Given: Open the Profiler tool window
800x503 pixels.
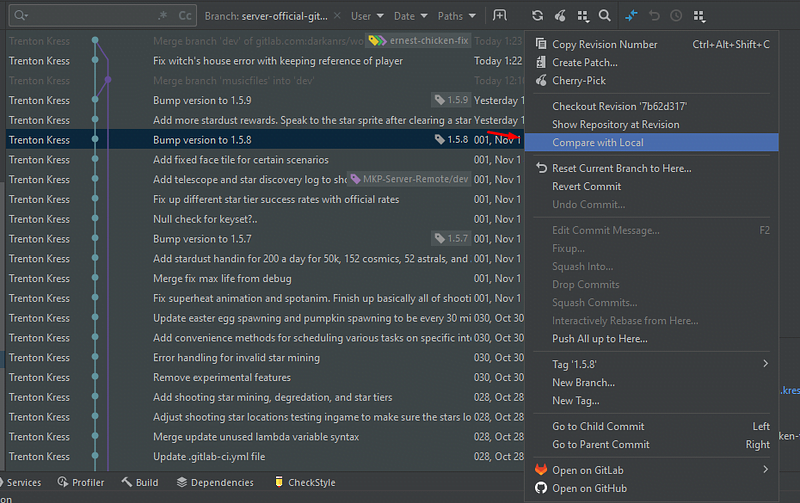Looking at the screenshot, I should click(81, 482).
